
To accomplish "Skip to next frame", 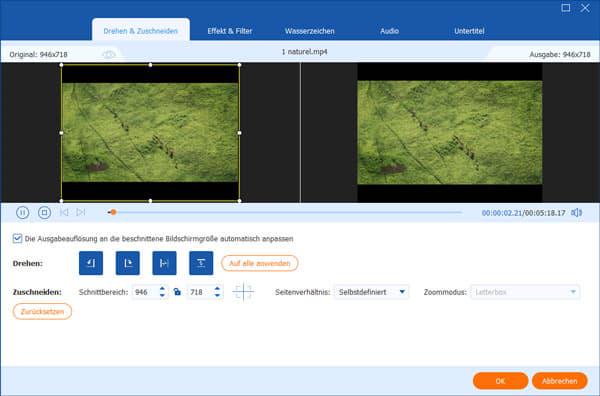I will pos(81,212).
